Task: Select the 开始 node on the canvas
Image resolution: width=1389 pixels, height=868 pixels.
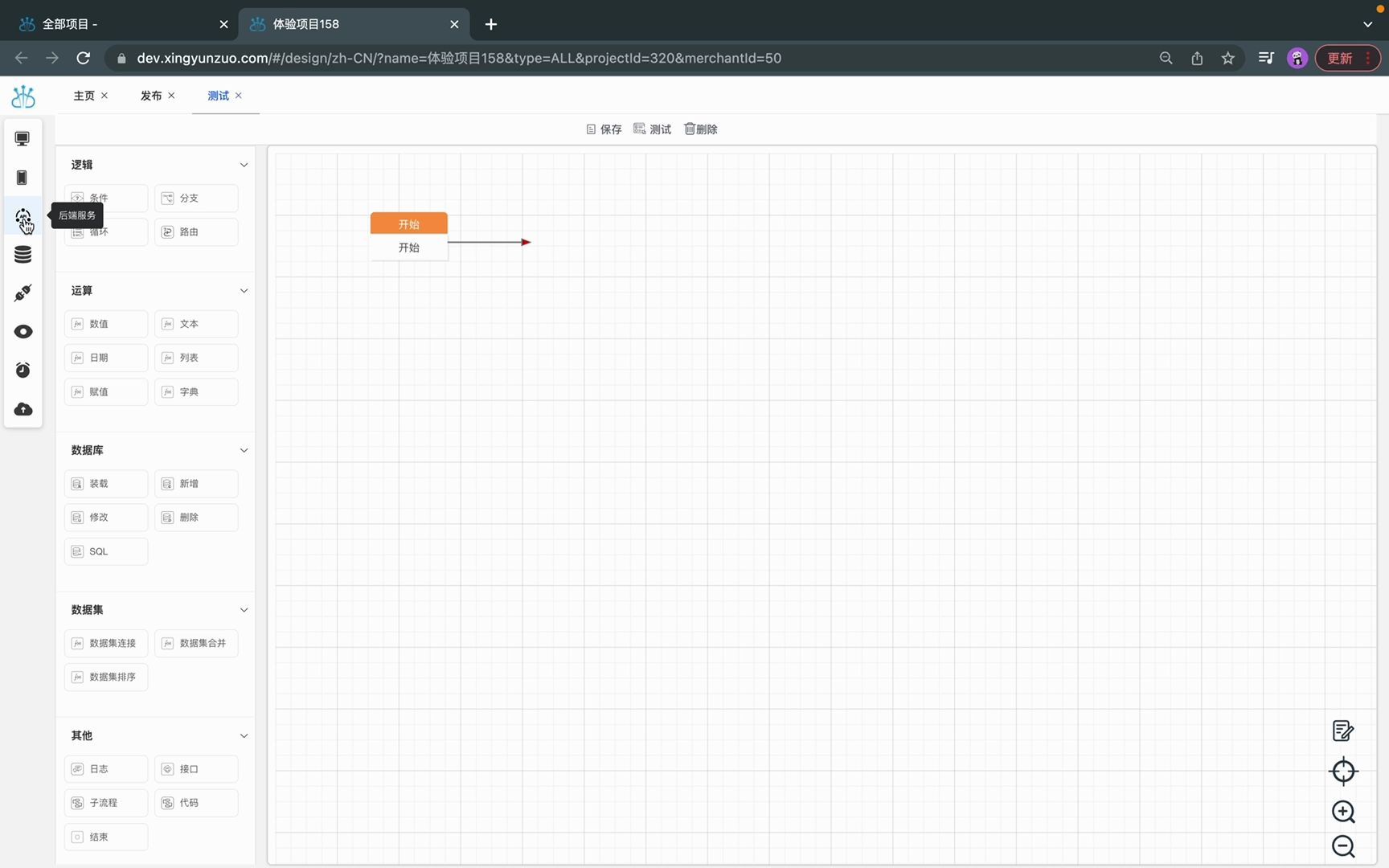Action: 408,235
